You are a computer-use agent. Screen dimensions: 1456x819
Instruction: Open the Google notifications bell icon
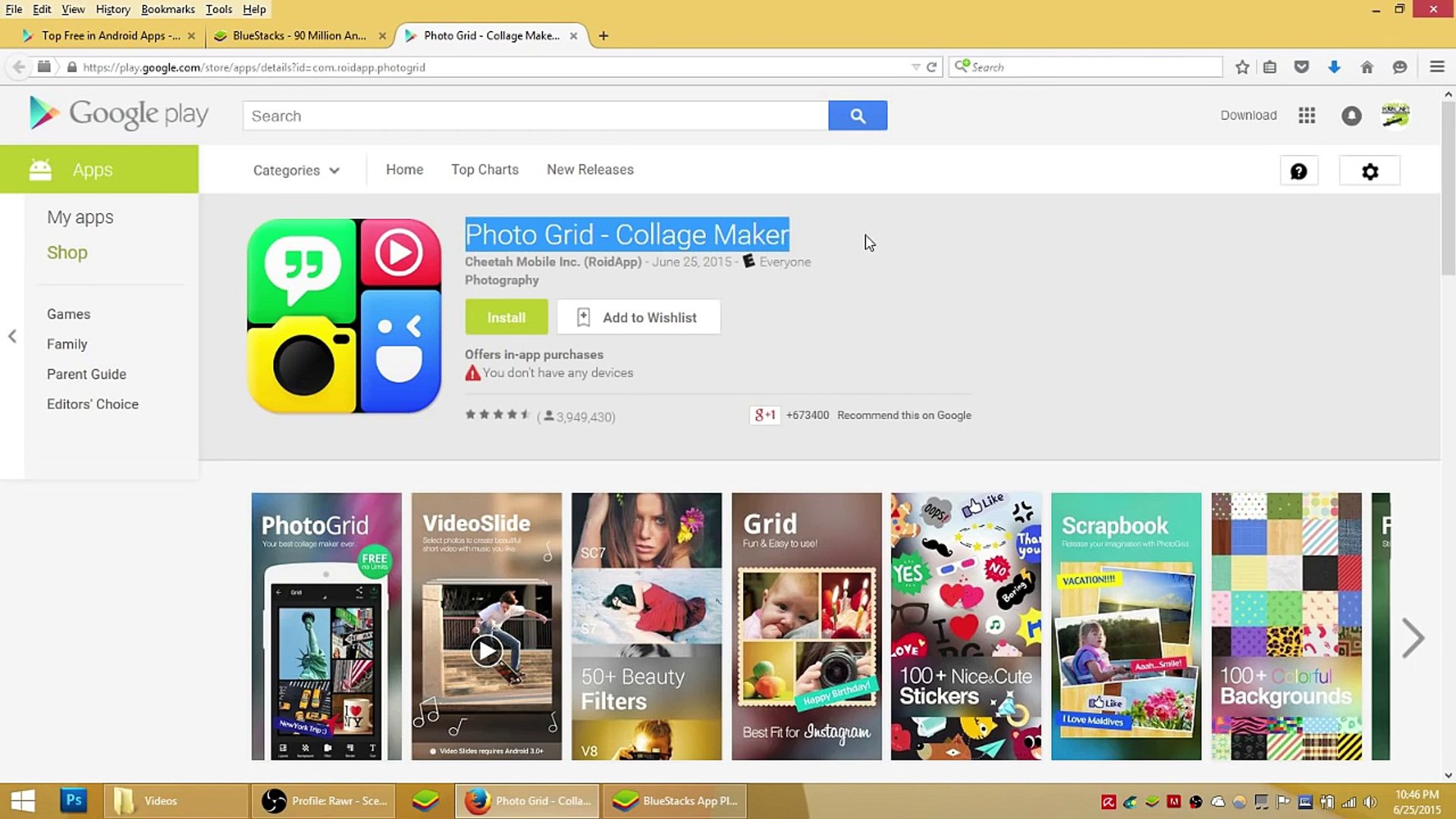(x=1351, y=115)
